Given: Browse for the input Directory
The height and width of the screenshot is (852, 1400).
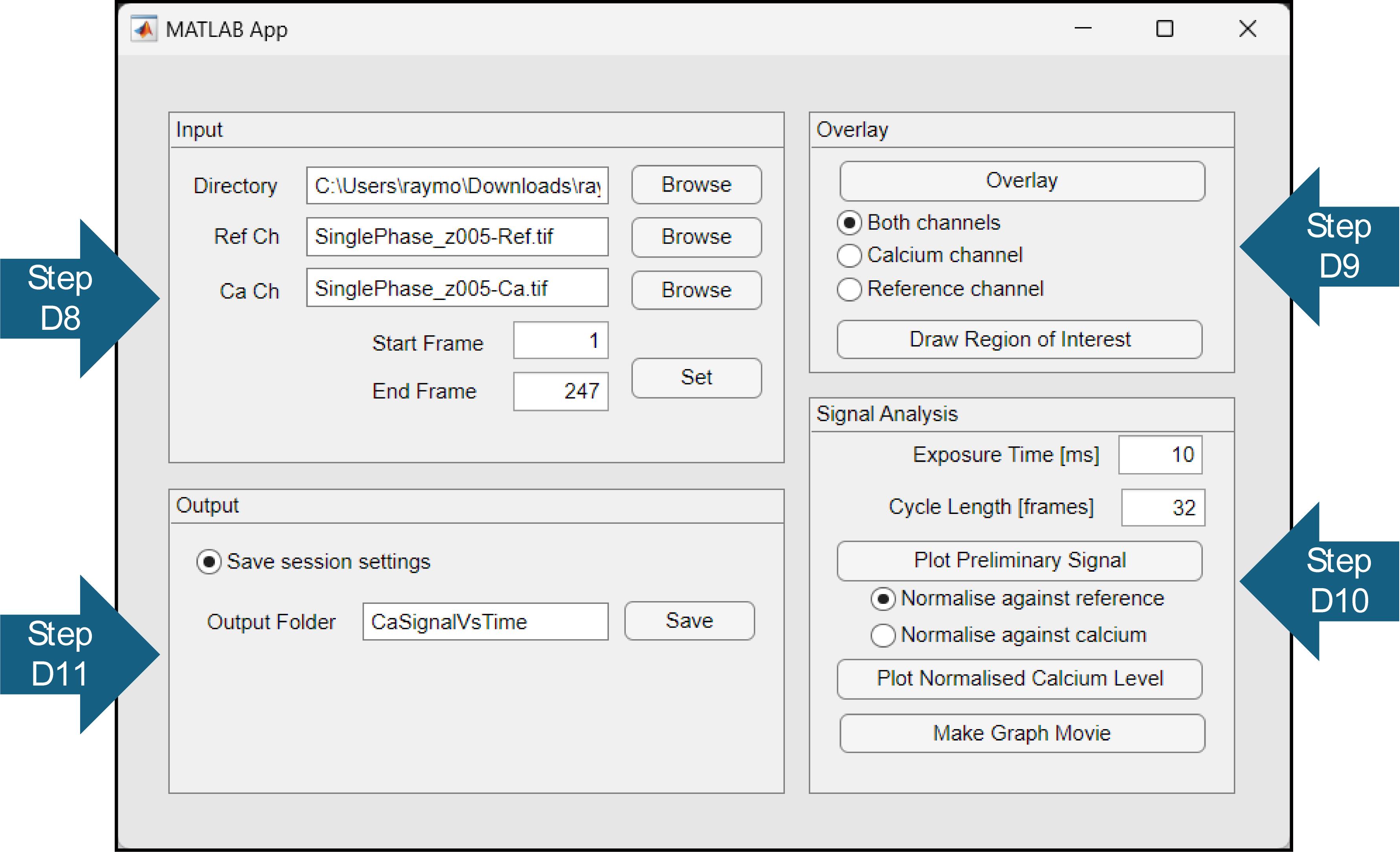Looking at the screenshot, I should tap(696, 185).
